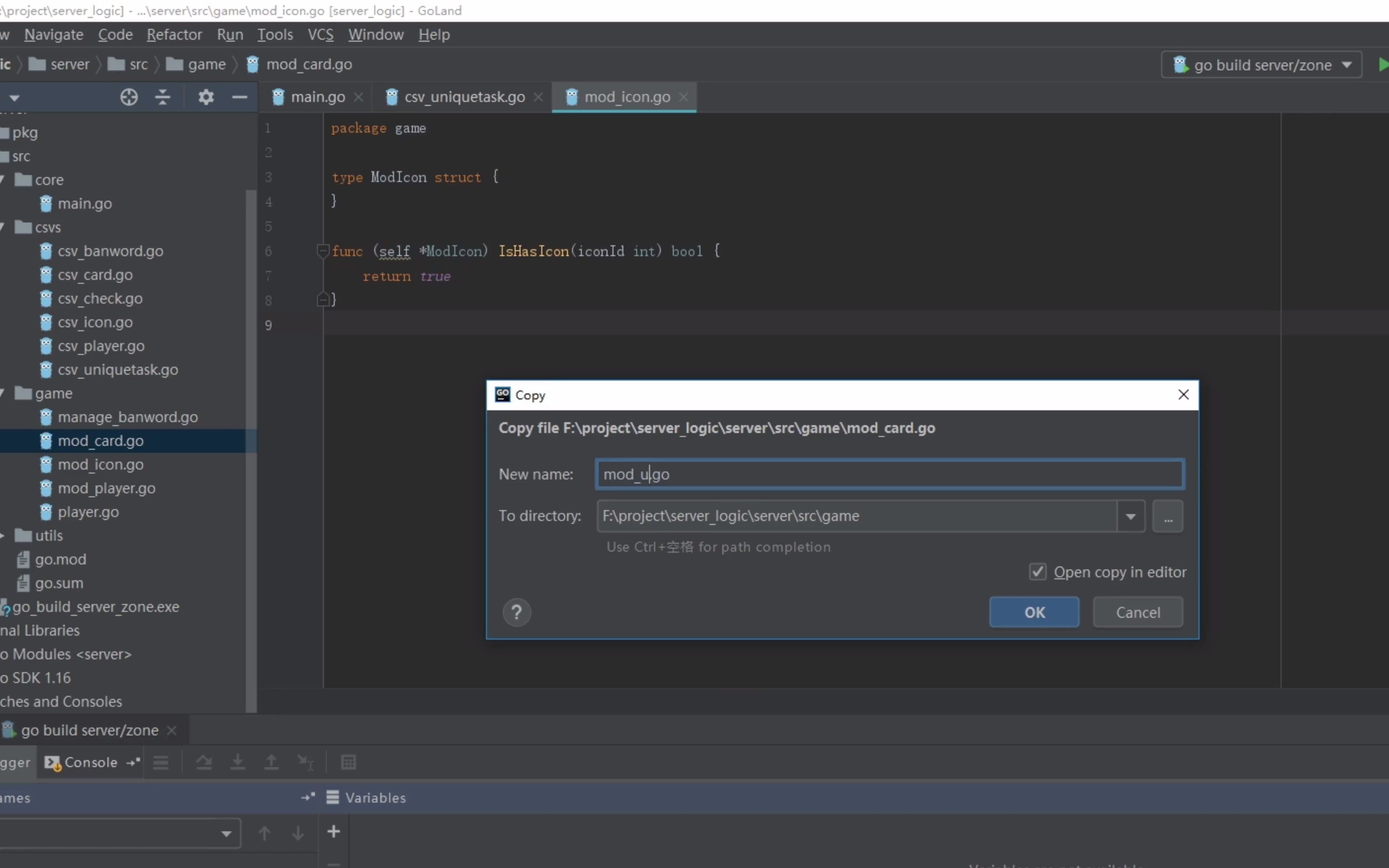Toggle the Open copy in editor checkbox
The width and height of the screenshot is (1389, 868).
tap(1037, 572)
